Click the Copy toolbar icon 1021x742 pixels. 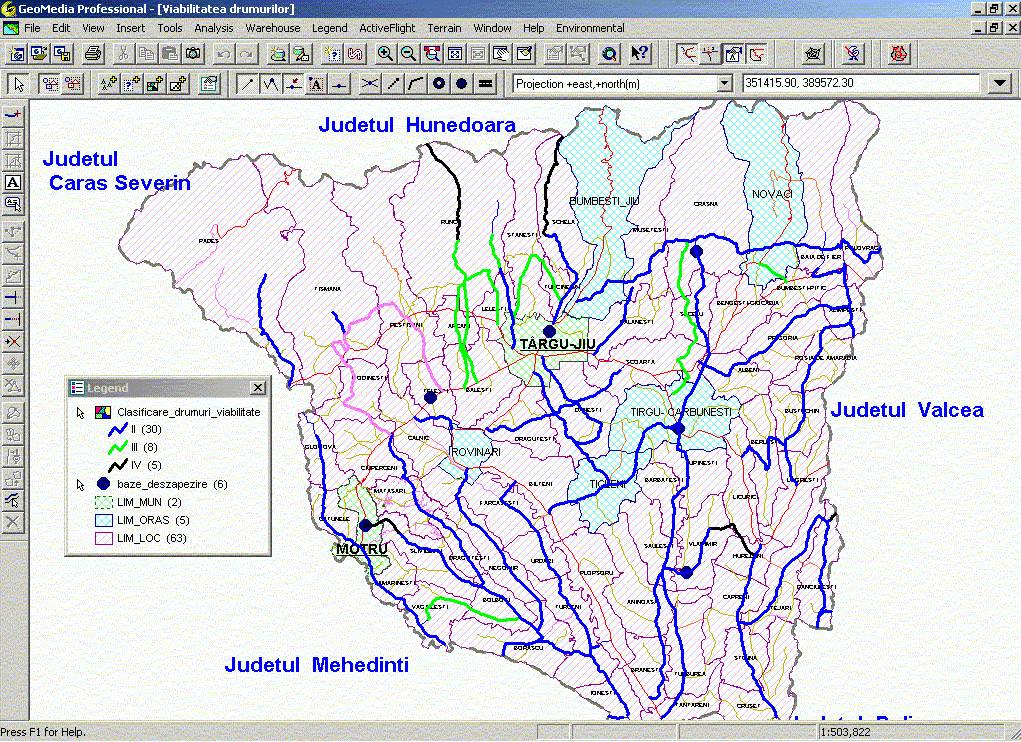(x=147, y=53)
